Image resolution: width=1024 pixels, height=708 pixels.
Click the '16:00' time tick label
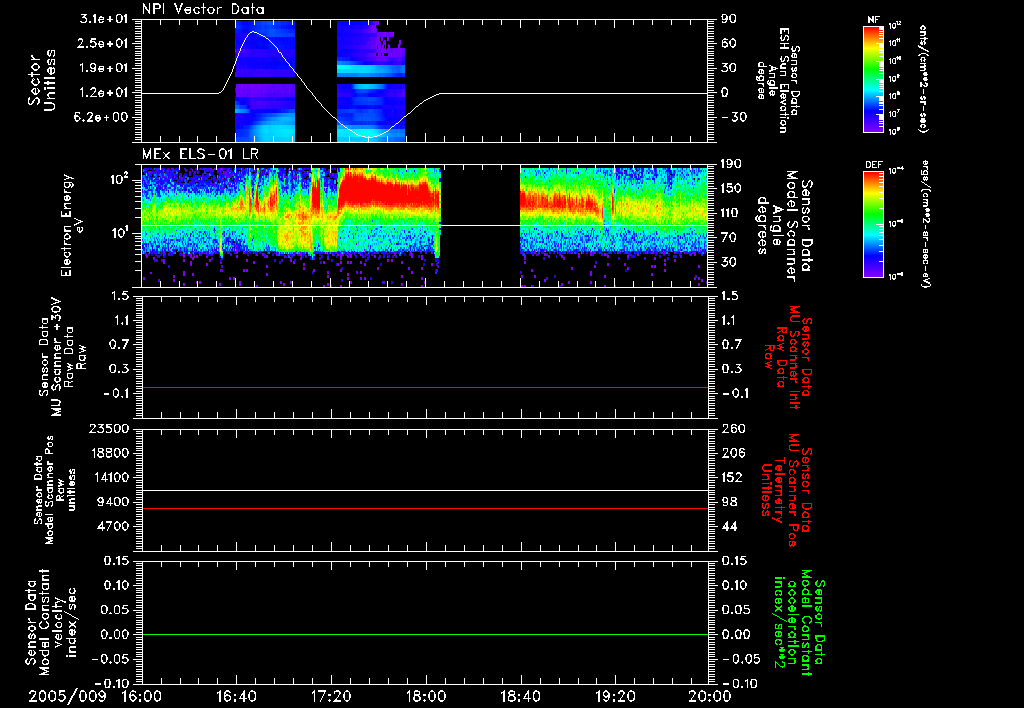(x=142, y=696)
